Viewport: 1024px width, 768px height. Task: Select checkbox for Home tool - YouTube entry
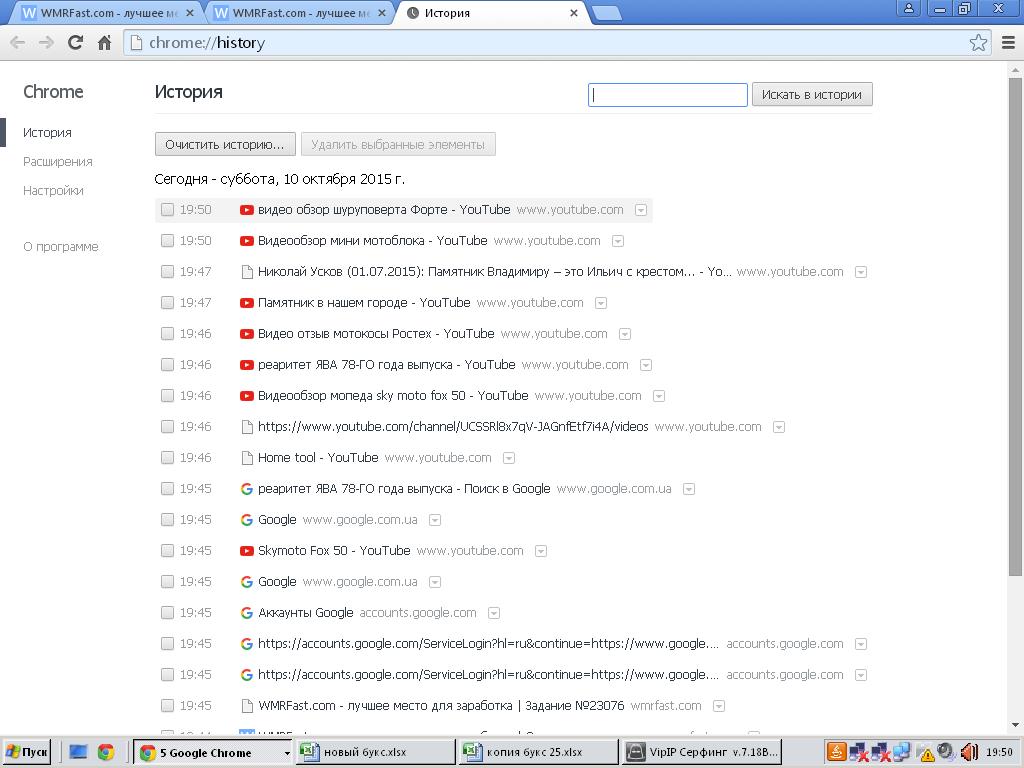pyautogui.click(x=167, y=458)
